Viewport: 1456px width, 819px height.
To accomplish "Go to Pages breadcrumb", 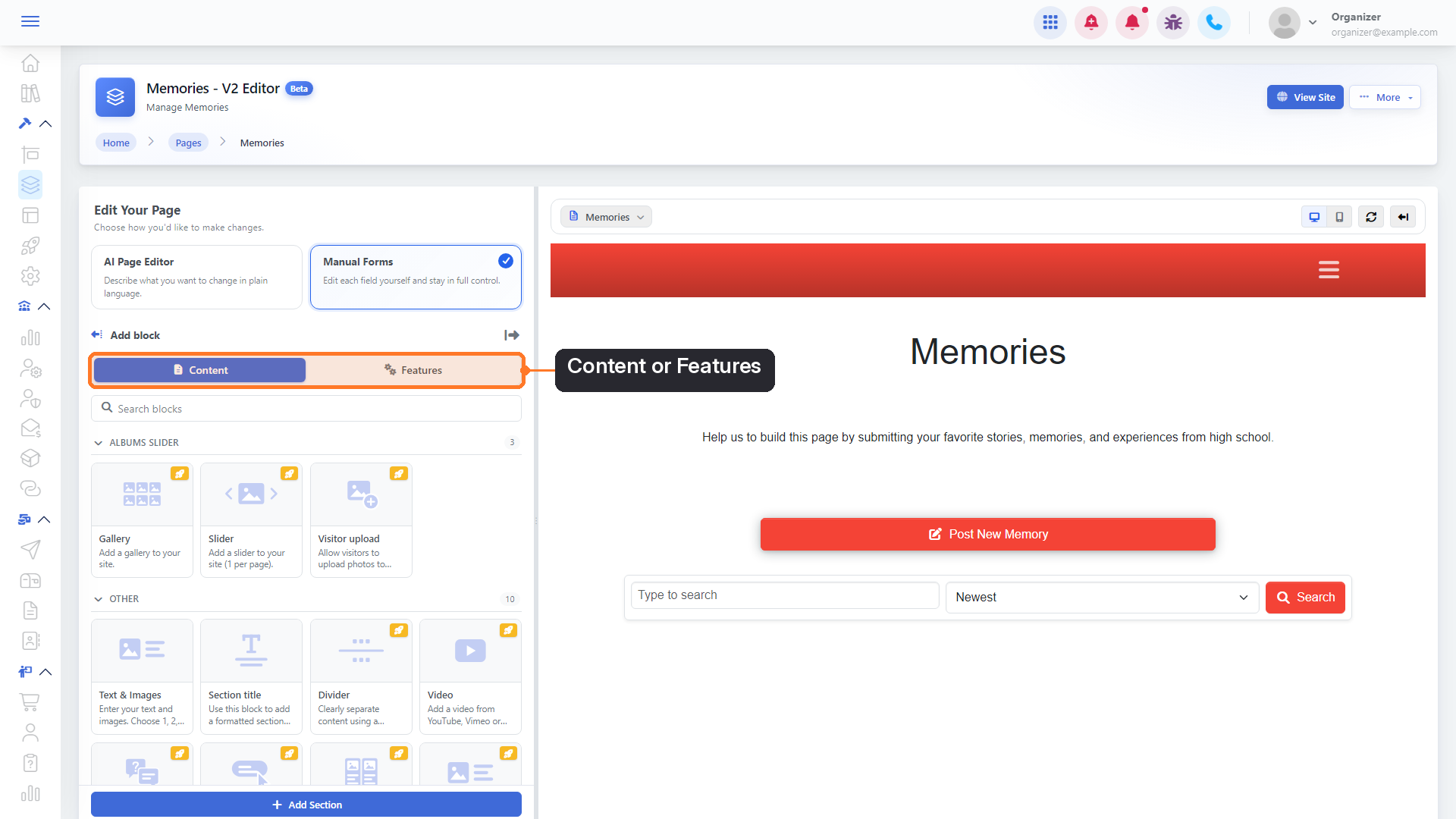I will coord(188,143).
